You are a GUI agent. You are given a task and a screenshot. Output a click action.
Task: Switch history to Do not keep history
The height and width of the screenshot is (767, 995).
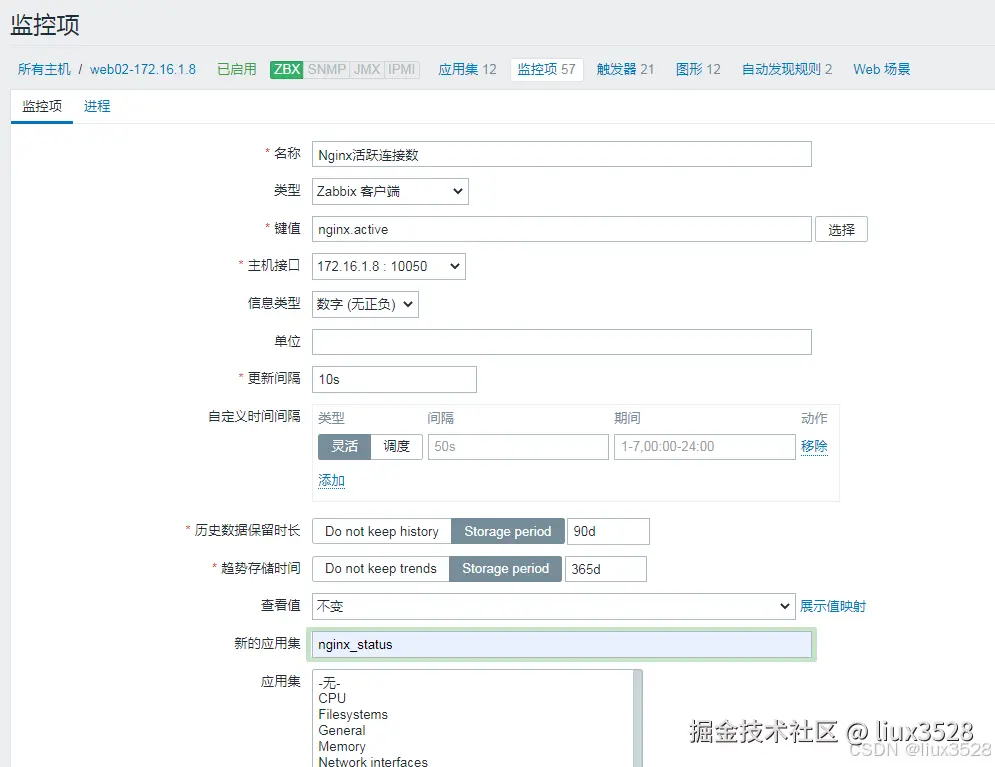coord(380,531)
